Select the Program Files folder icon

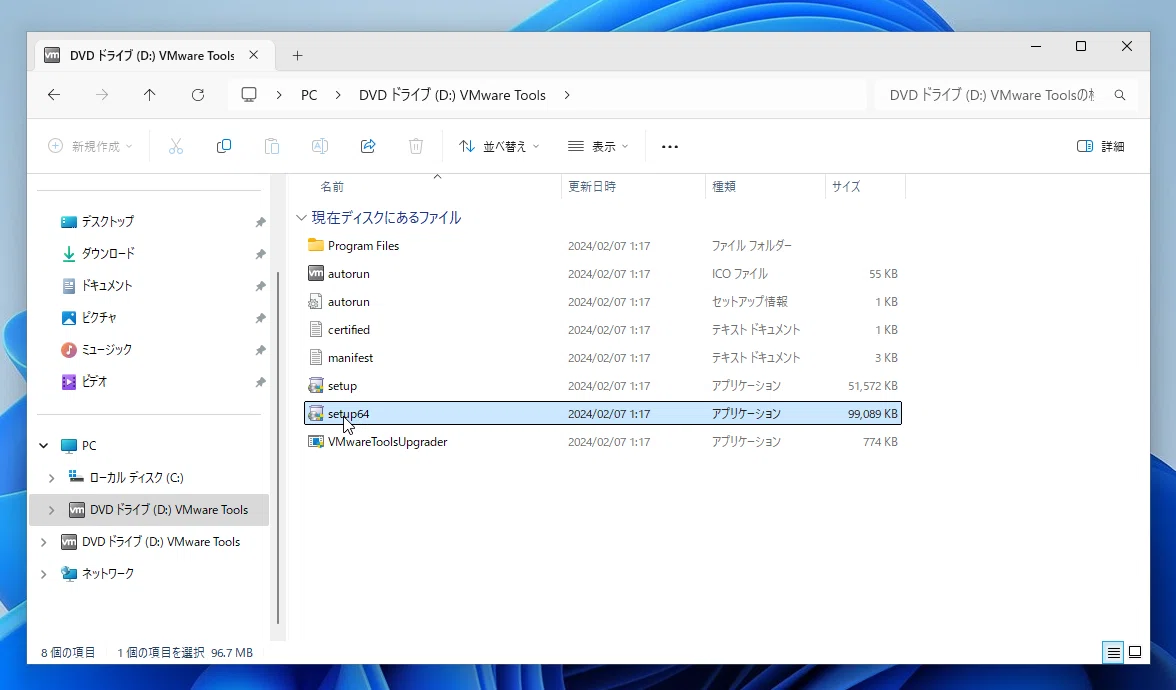pos(316,245)
